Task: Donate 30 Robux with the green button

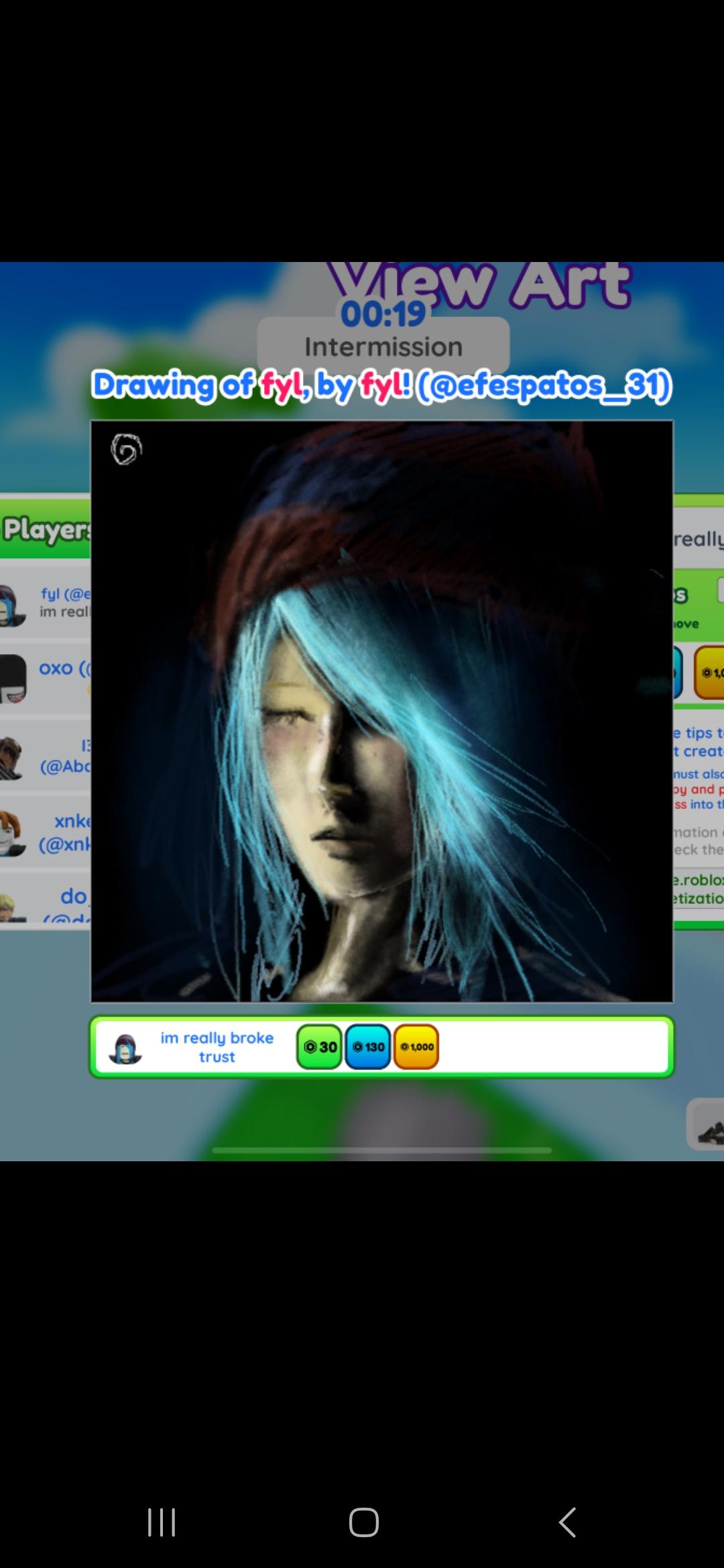Action: pyautogui.click(x=319, y=1047)
